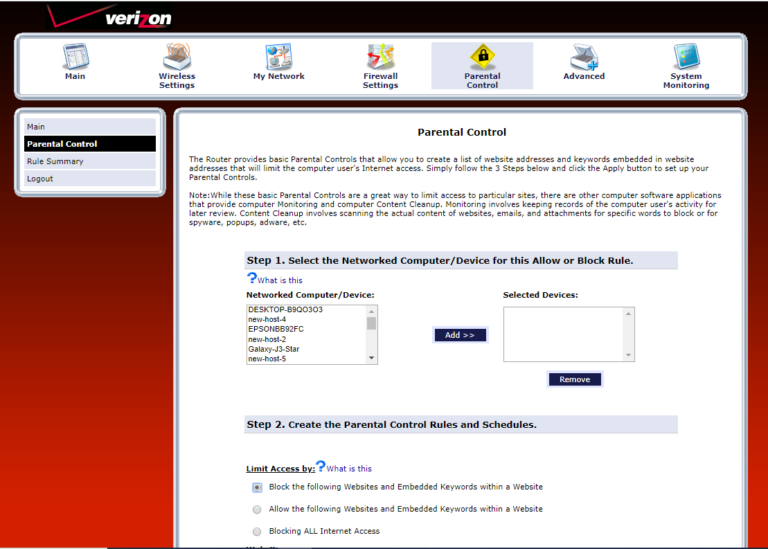Select new-host-5 in device list
The height and width of the screenshot is (549, 768).
tap(307, 359)
